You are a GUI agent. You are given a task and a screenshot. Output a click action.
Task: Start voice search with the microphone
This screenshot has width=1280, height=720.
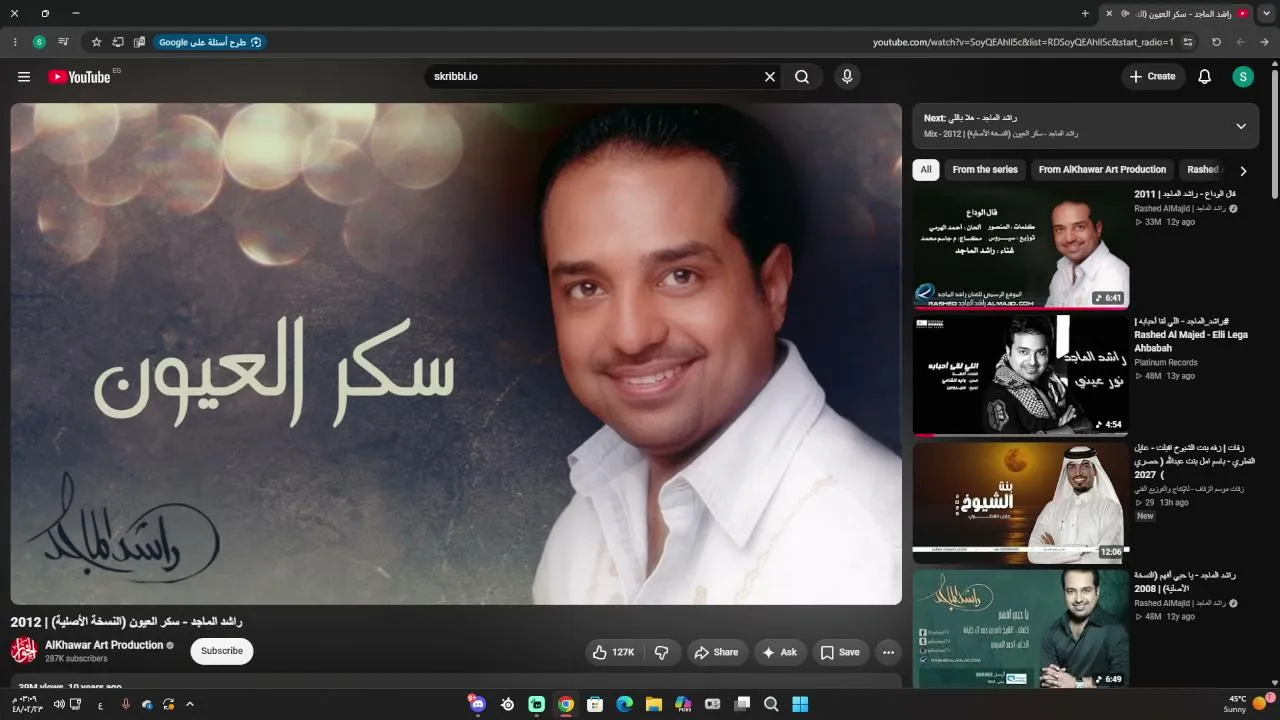(x=847, y=77)
